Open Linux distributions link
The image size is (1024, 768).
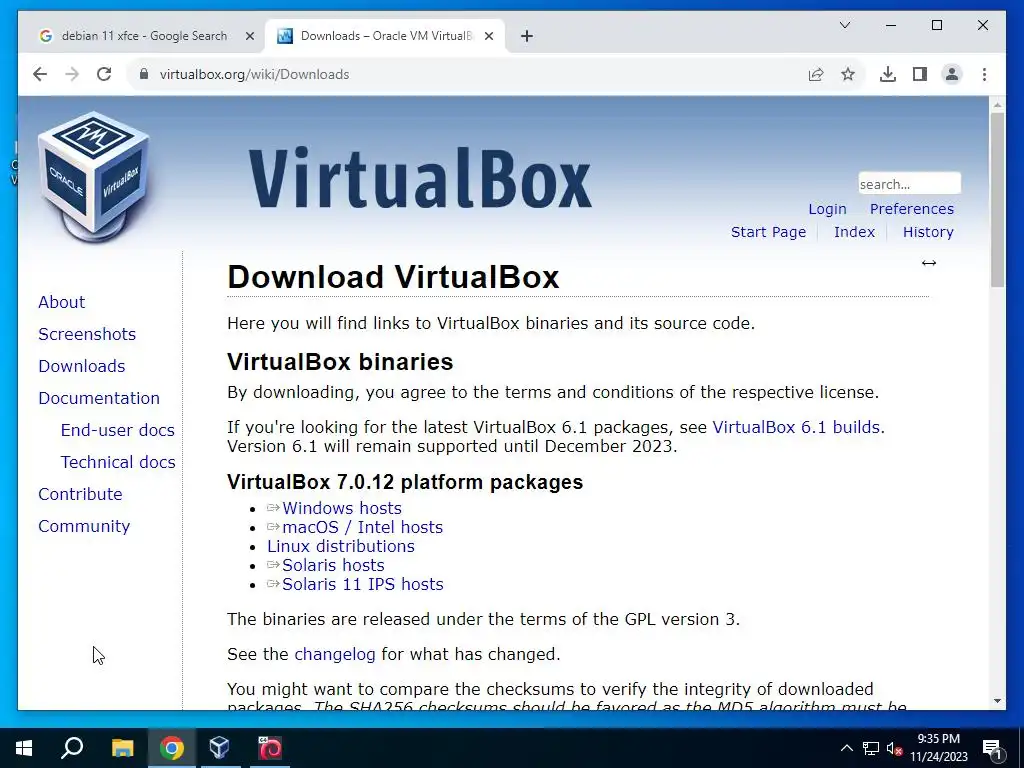[341, 546]
